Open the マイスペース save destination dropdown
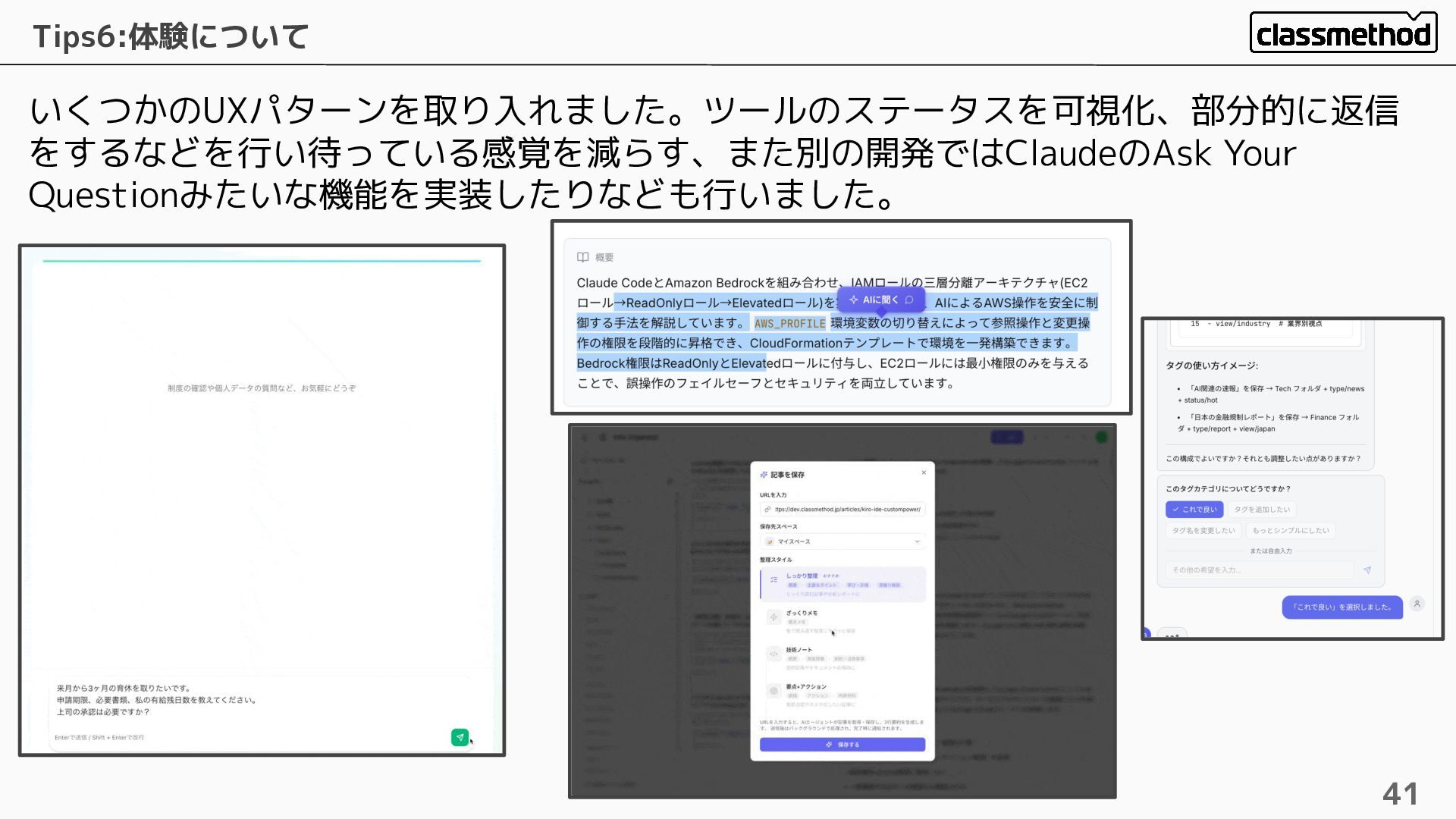This screenshot has width=1456, height=819. point(842,541)
